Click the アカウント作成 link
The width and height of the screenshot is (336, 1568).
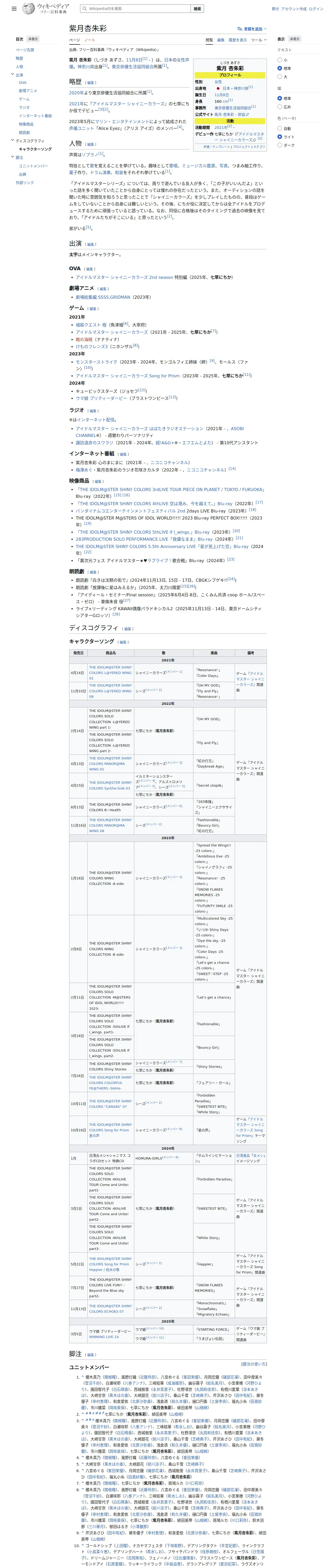pyautogui.click(x=294, y=9)
